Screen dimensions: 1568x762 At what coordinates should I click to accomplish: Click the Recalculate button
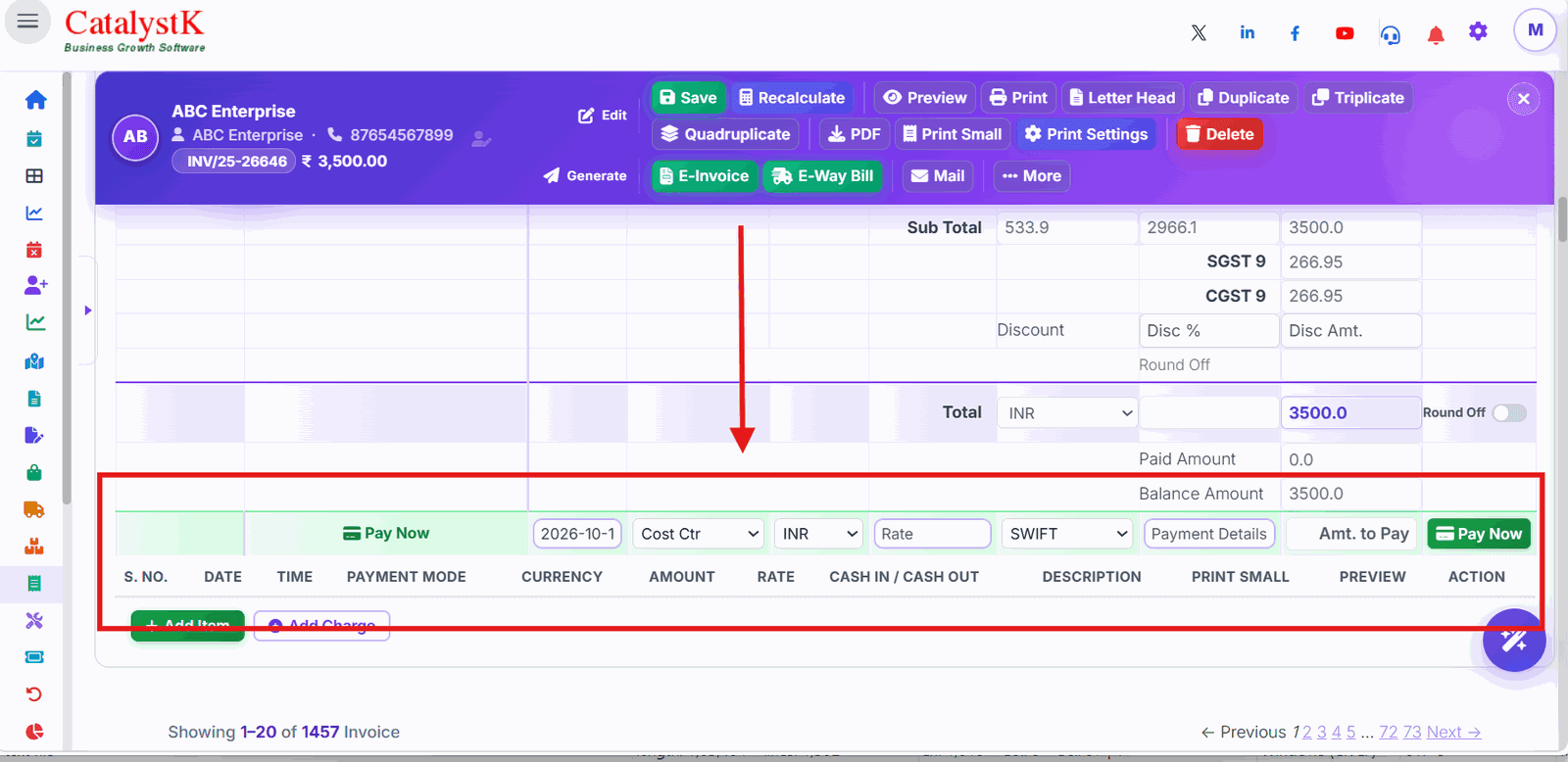[x=792, y=98]
